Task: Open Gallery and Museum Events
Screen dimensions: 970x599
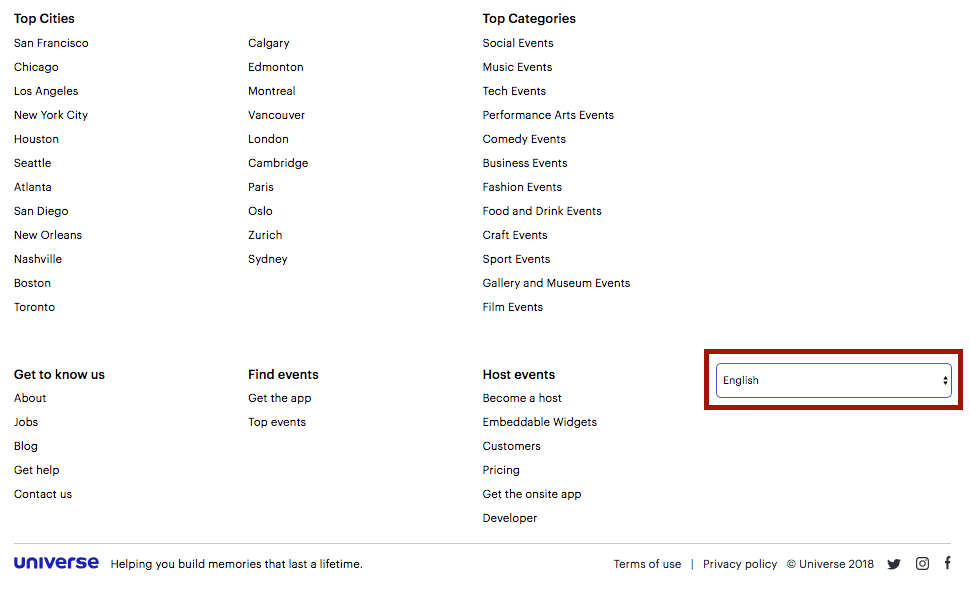Action: (556, 283)
